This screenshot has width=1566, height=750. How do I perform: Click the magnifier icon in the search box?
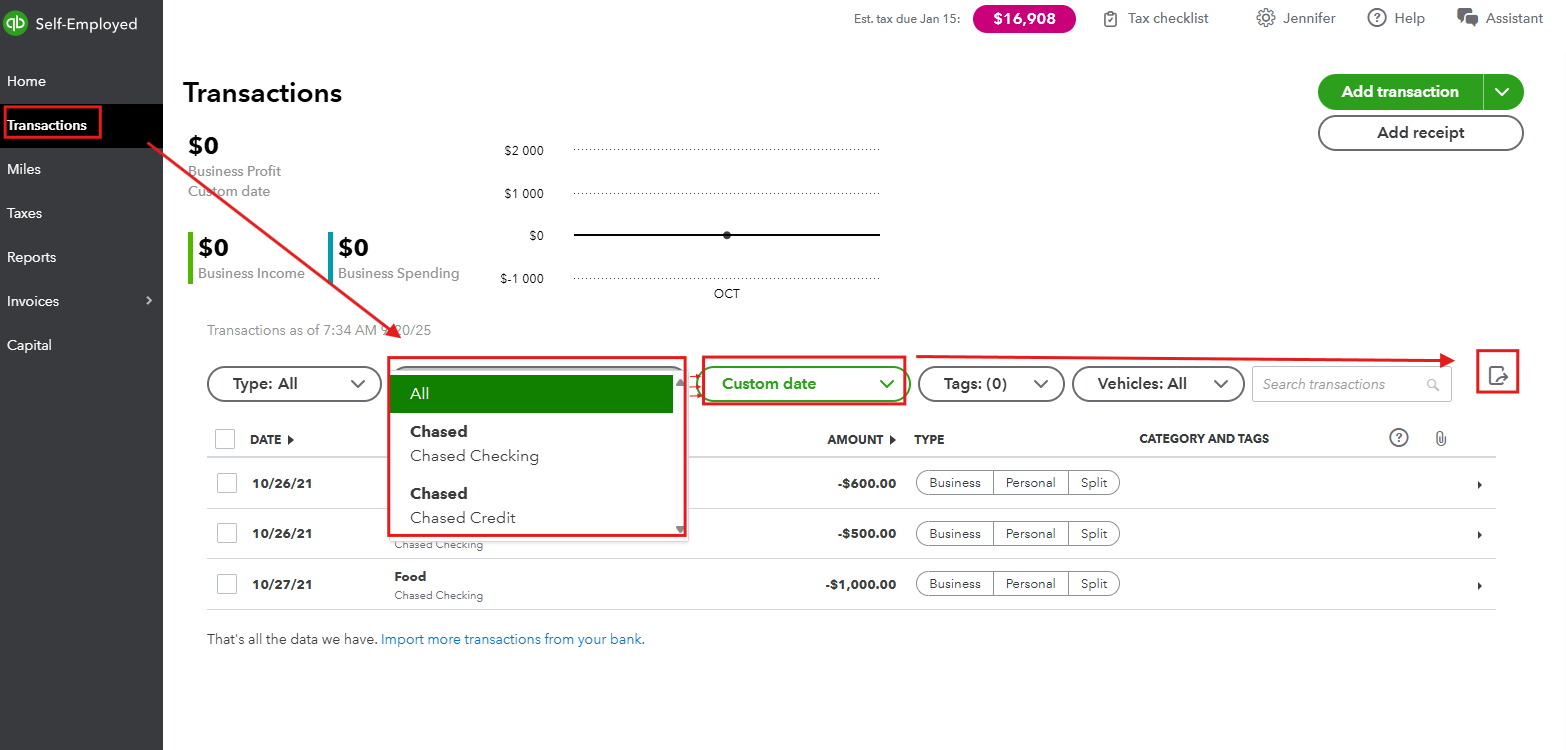(1433, 385)
